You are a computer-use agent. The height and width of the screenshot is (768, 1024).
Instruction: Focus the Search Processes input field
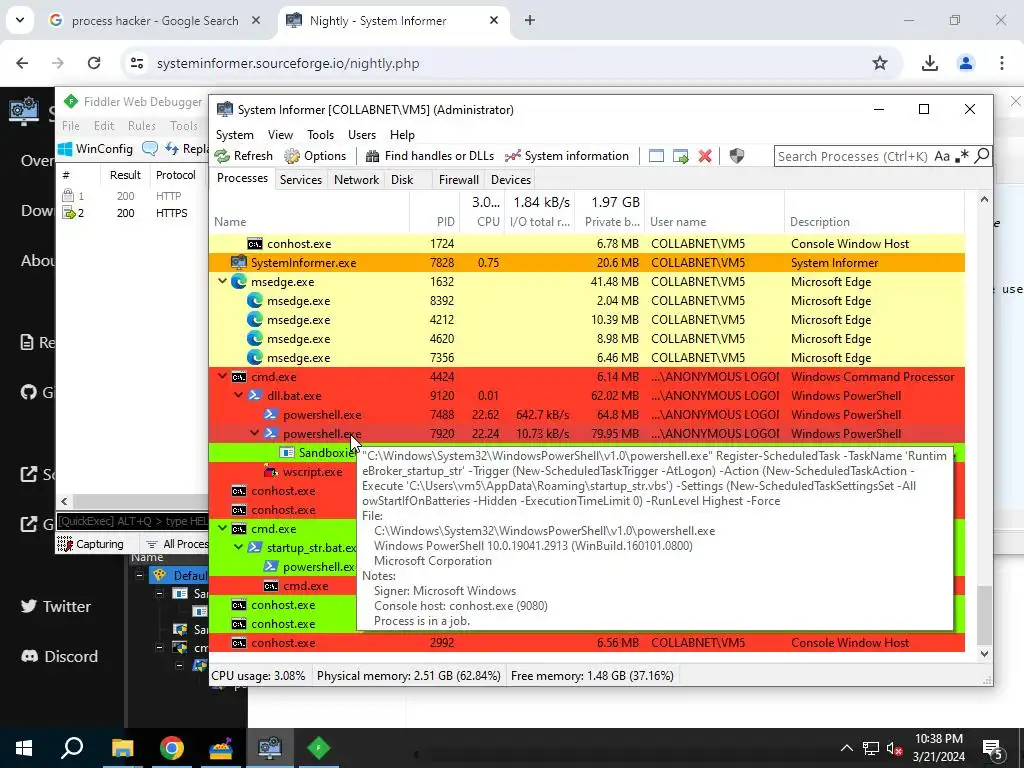coord(852,156)
